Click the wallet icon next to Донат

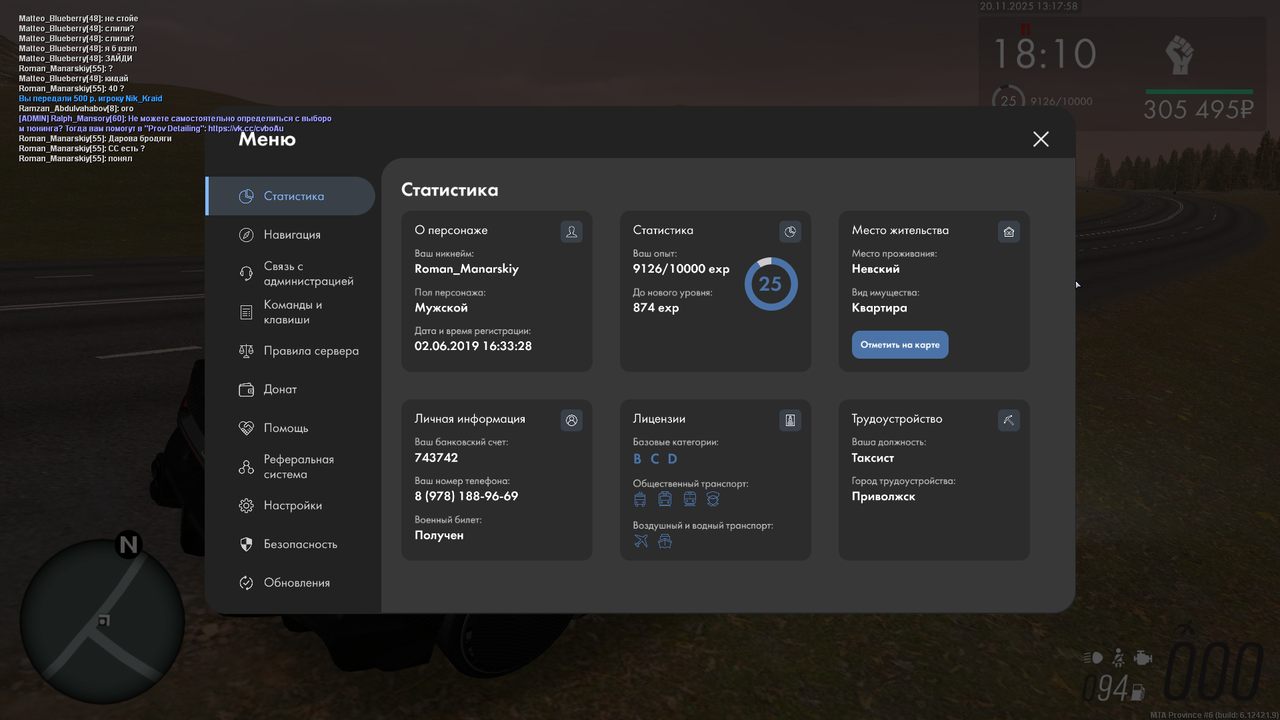point(246,390)
